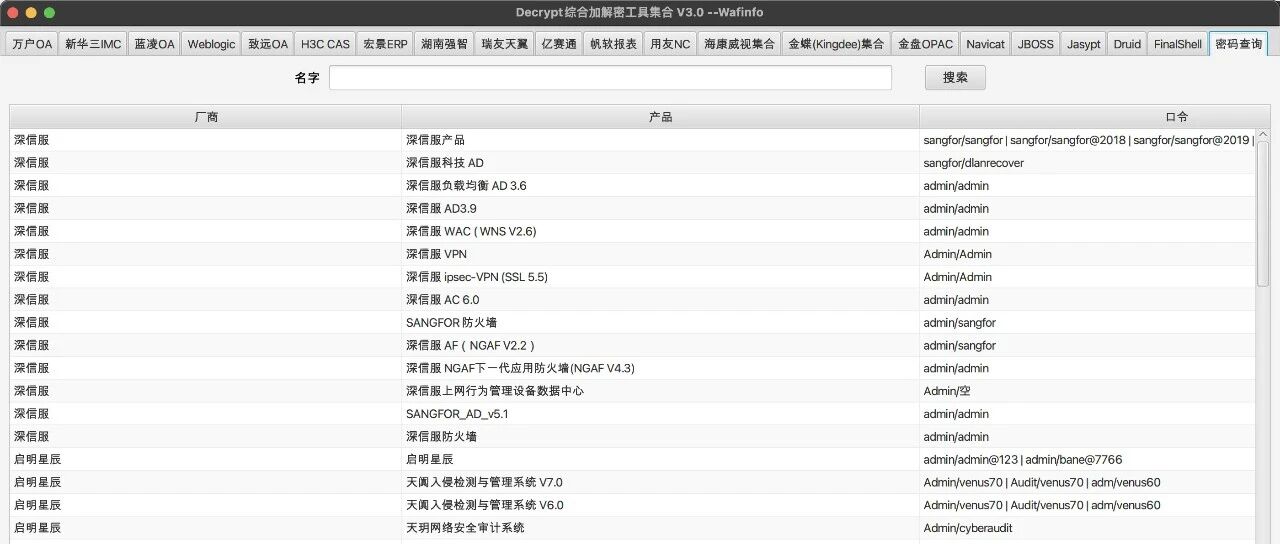Select the 蓝凌OA tab
This screenshot has height=544, width=1280.
pyautogui.click(x=154, y=44)
